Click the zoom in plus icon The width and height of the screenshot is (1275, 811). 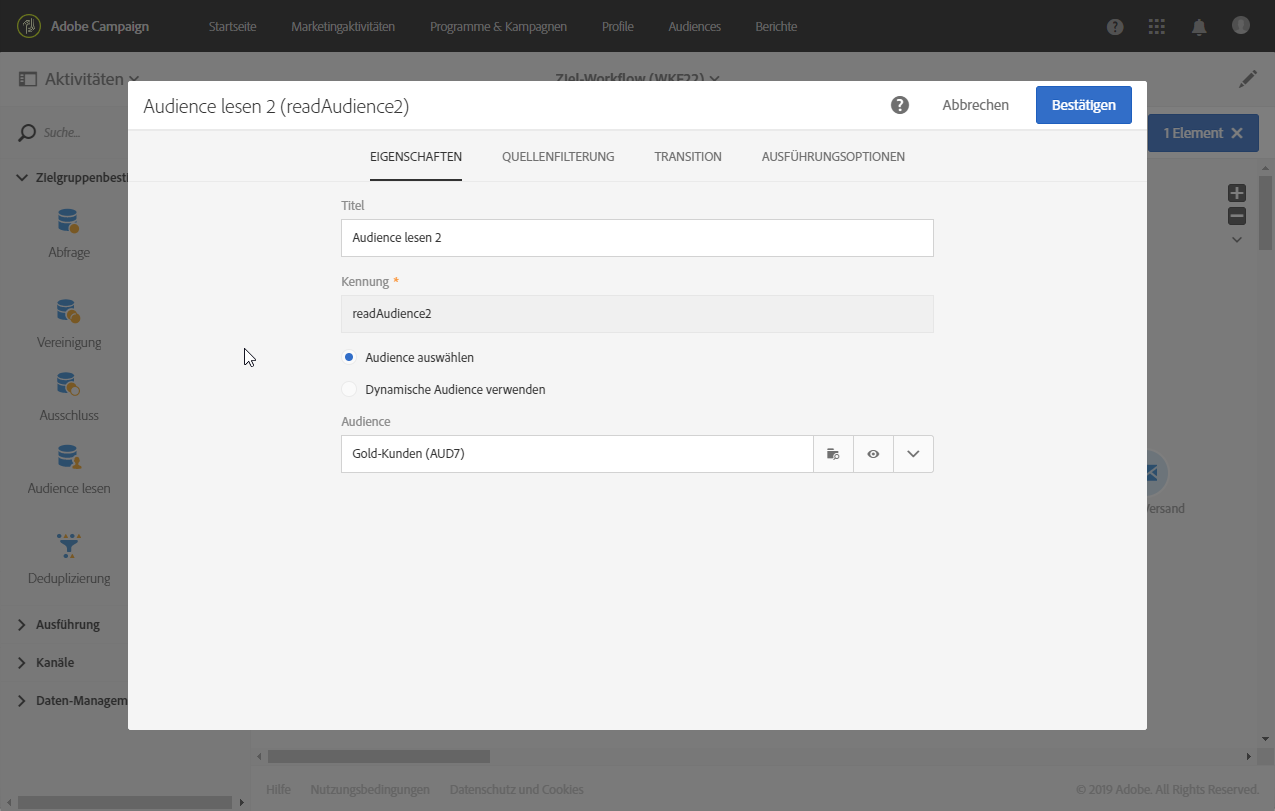pos(1237,193)
